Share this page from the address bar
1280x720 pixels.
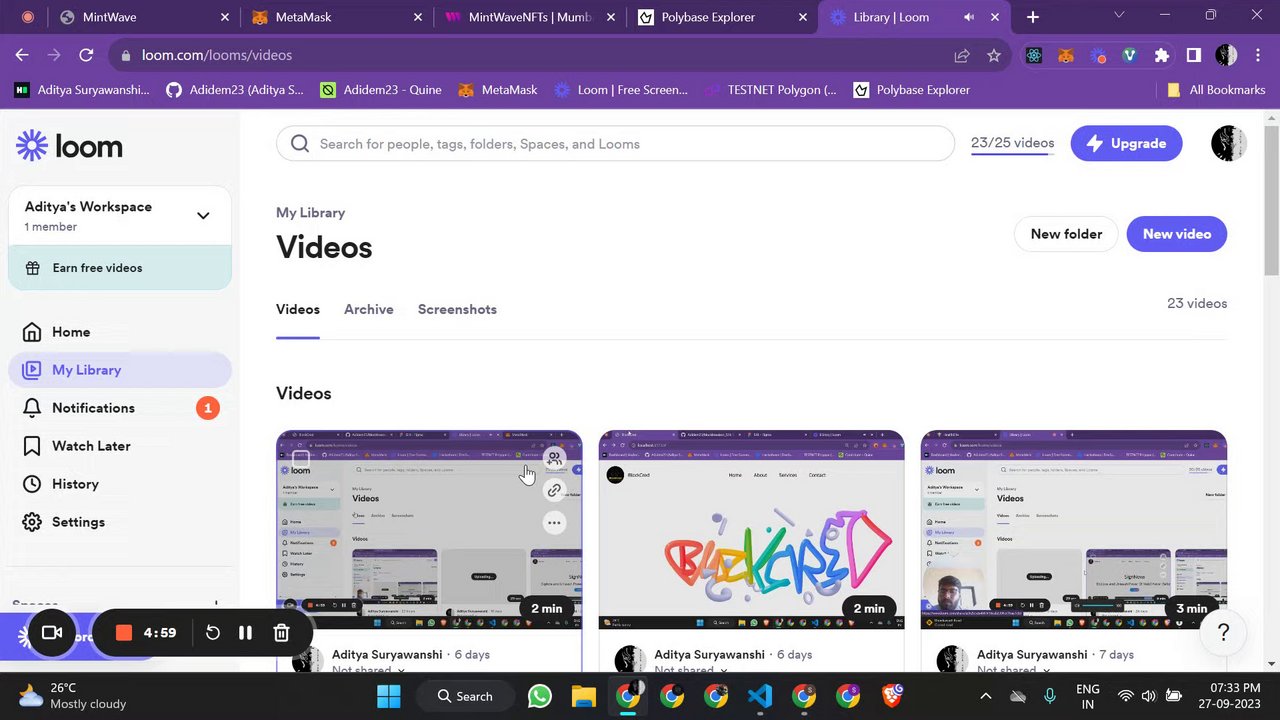click(x=962, y=56)
